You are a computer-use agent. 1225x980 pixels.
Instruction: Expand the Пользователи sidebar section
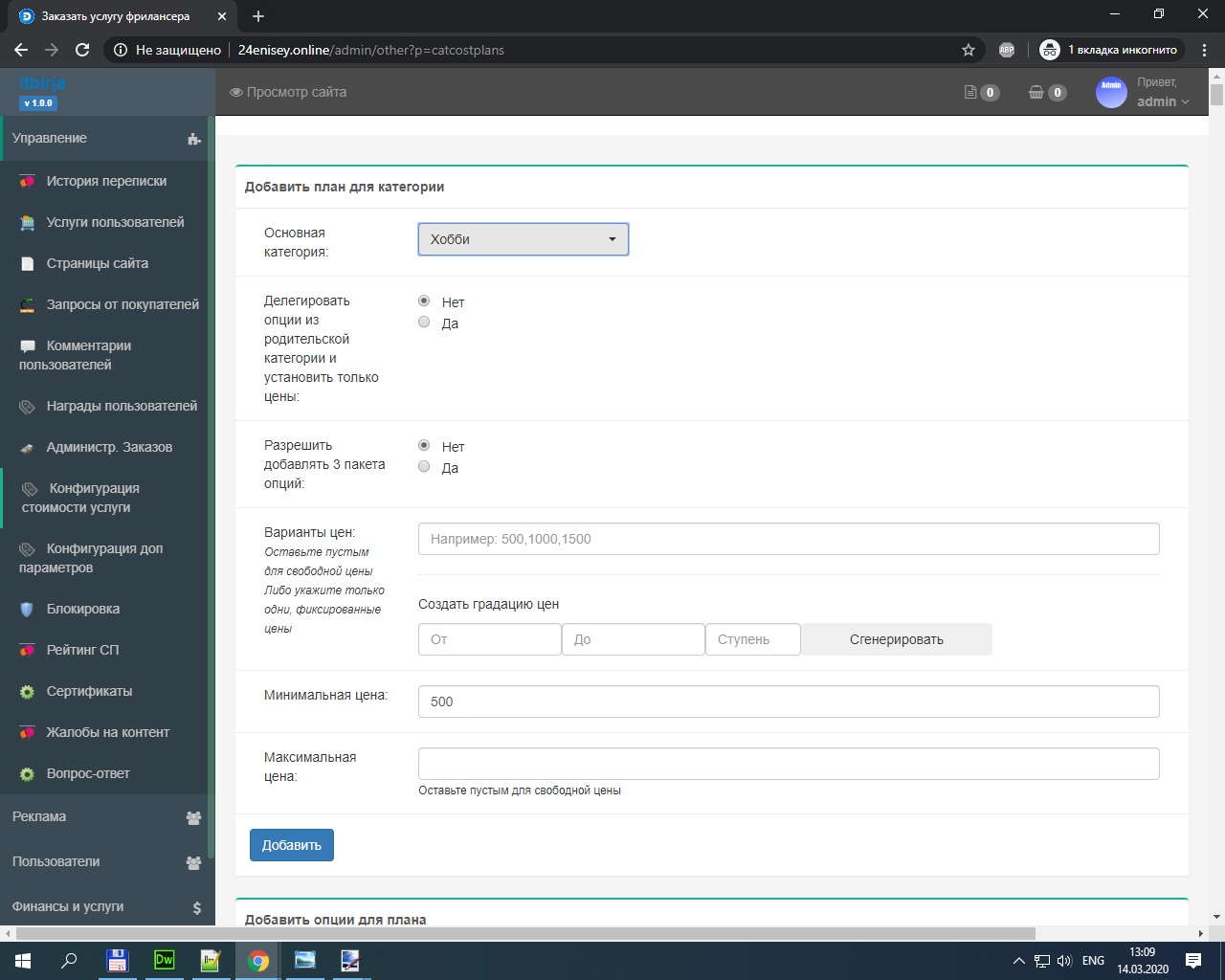pos(107,862)
